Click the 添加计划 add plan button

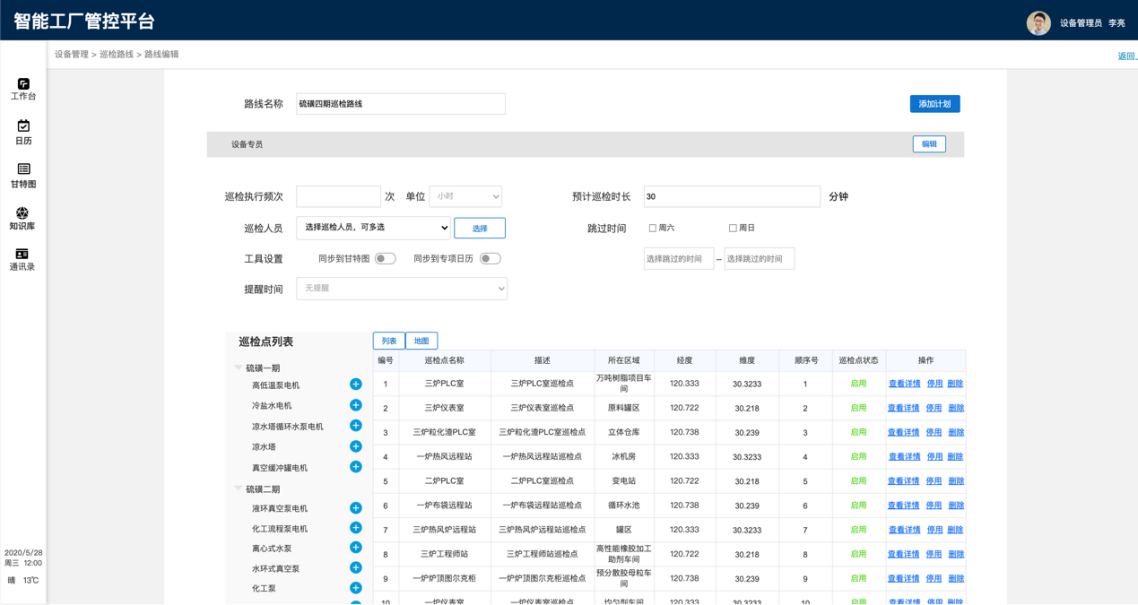pos(934,104)
